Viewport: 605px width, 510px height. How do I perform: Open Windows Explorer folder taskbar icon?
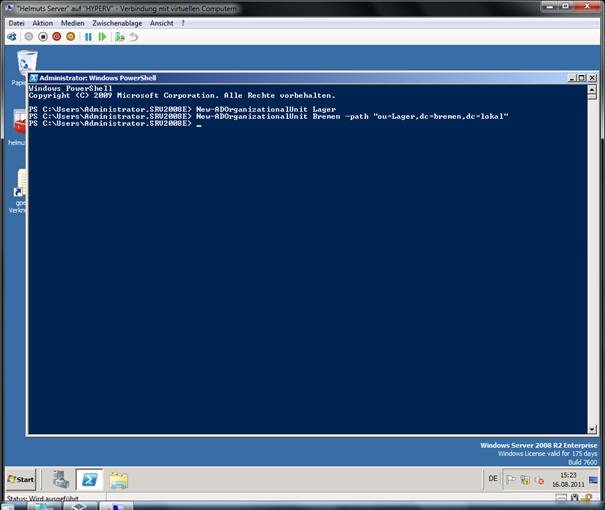(x=118, y=479)
